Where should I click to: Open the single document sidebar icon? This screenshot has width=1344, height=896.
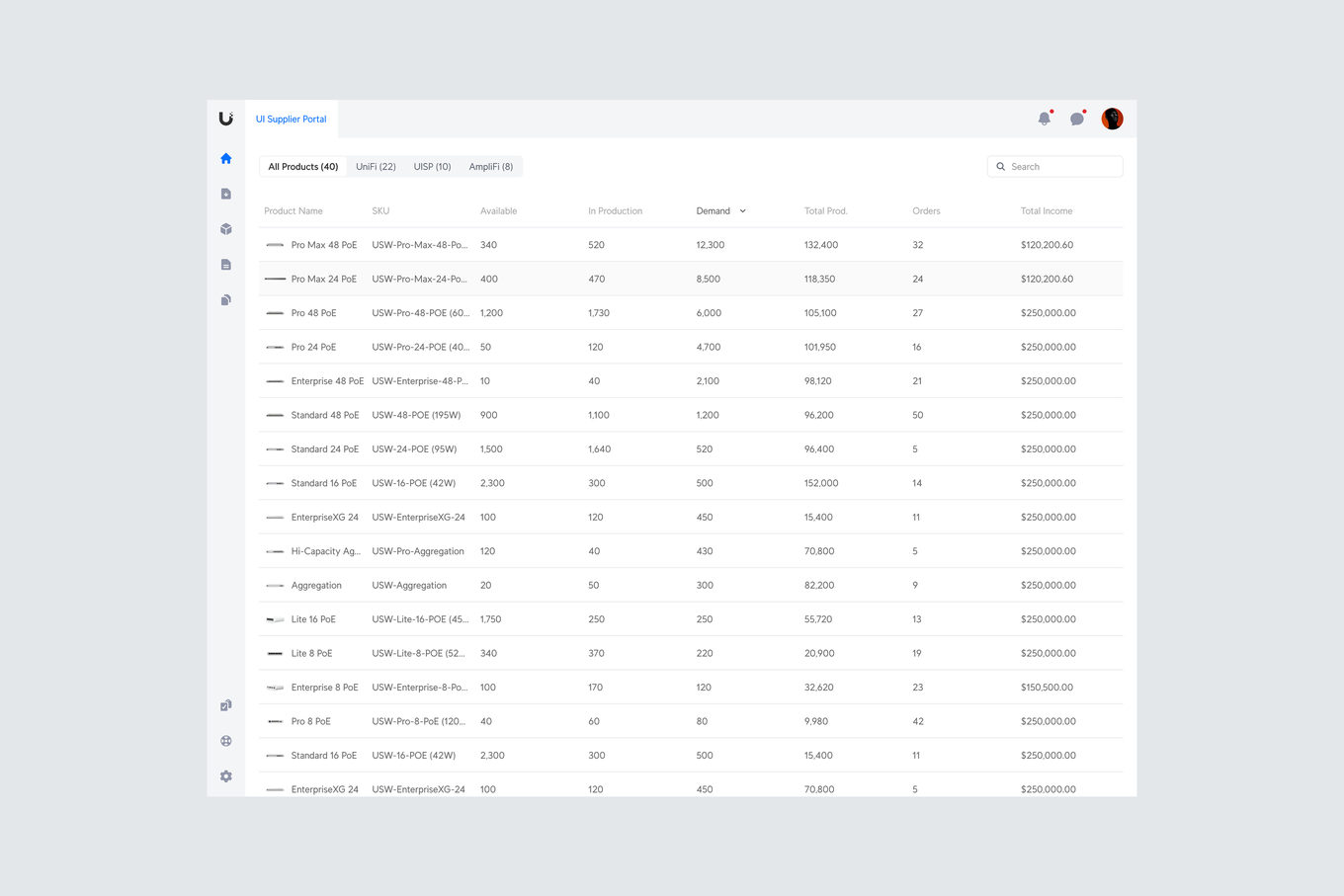(x=226, y=265)
